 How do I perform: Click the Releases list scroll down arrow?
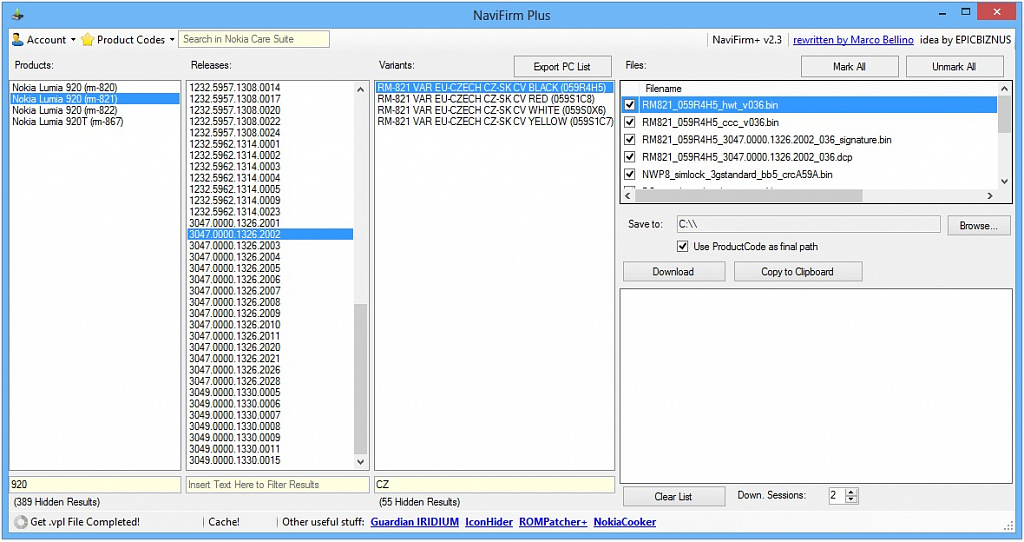[x=360, y=462]
